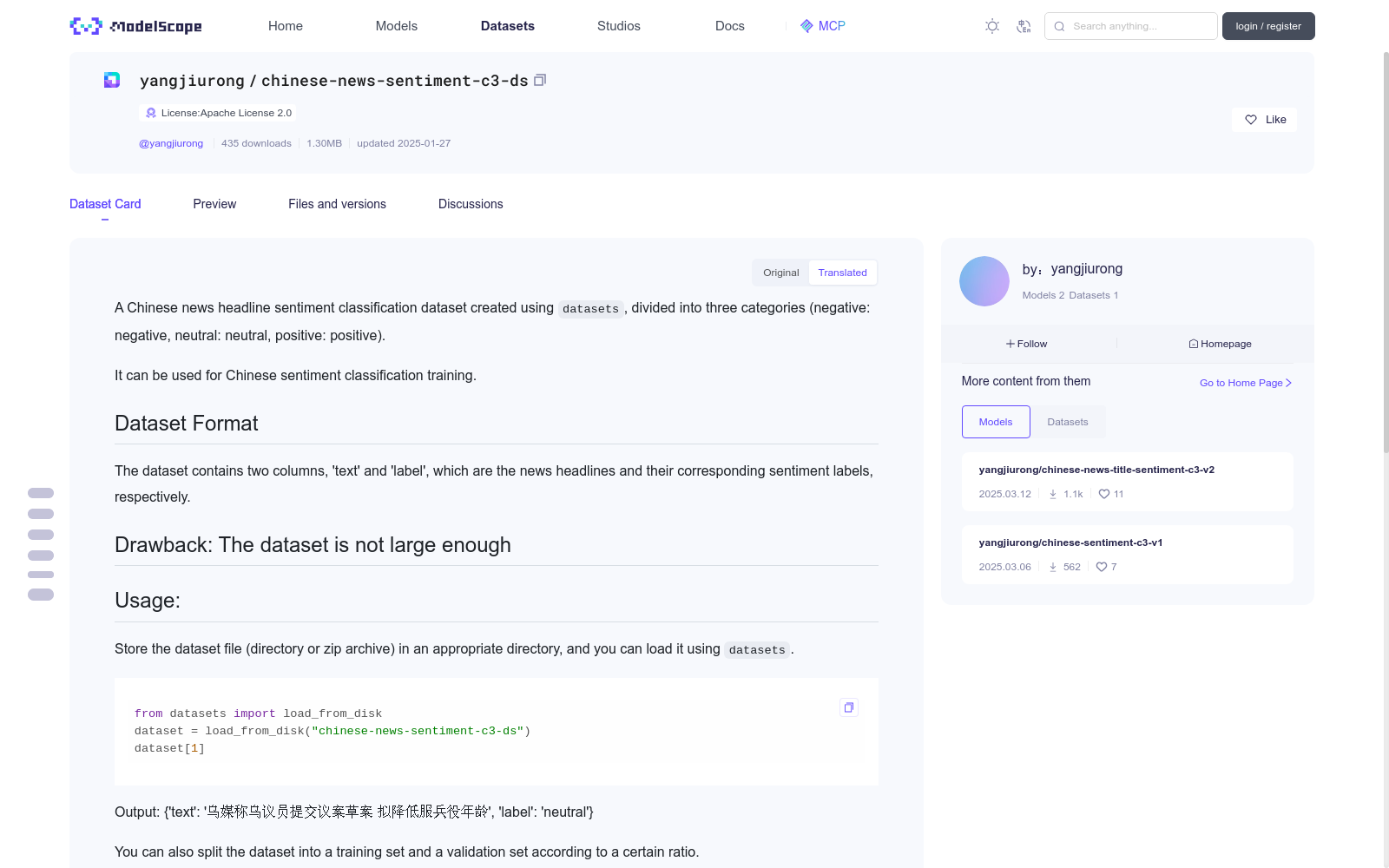Click the plus icon beside Follow
This screenshot has height=868, width=1389.
point(1010,344)
